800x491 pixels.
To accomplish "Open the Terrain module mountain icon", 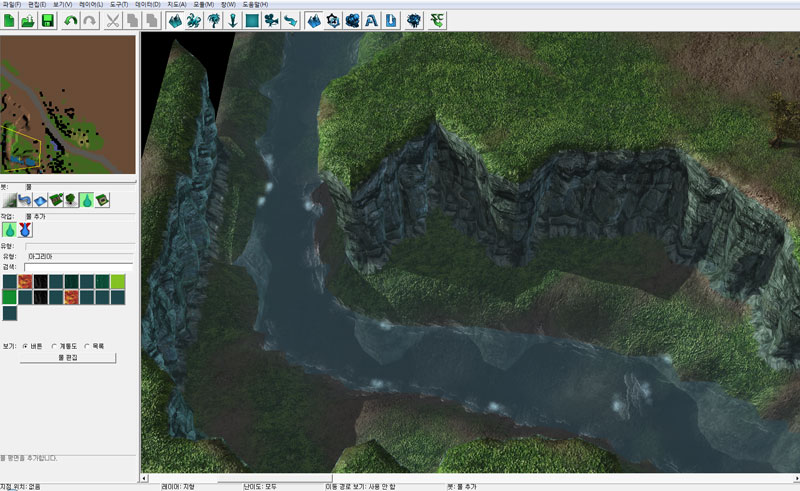I will click(314, 21).
